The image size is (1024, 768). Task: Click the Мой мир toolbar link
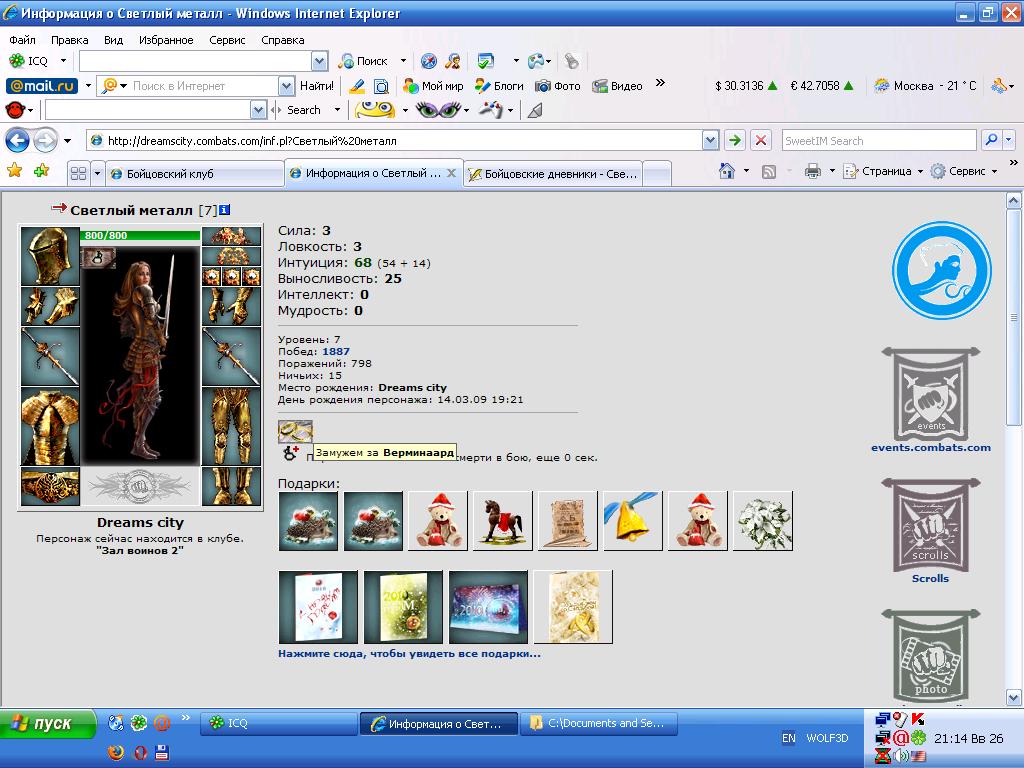pyautogui.click(x=433, y=86)
